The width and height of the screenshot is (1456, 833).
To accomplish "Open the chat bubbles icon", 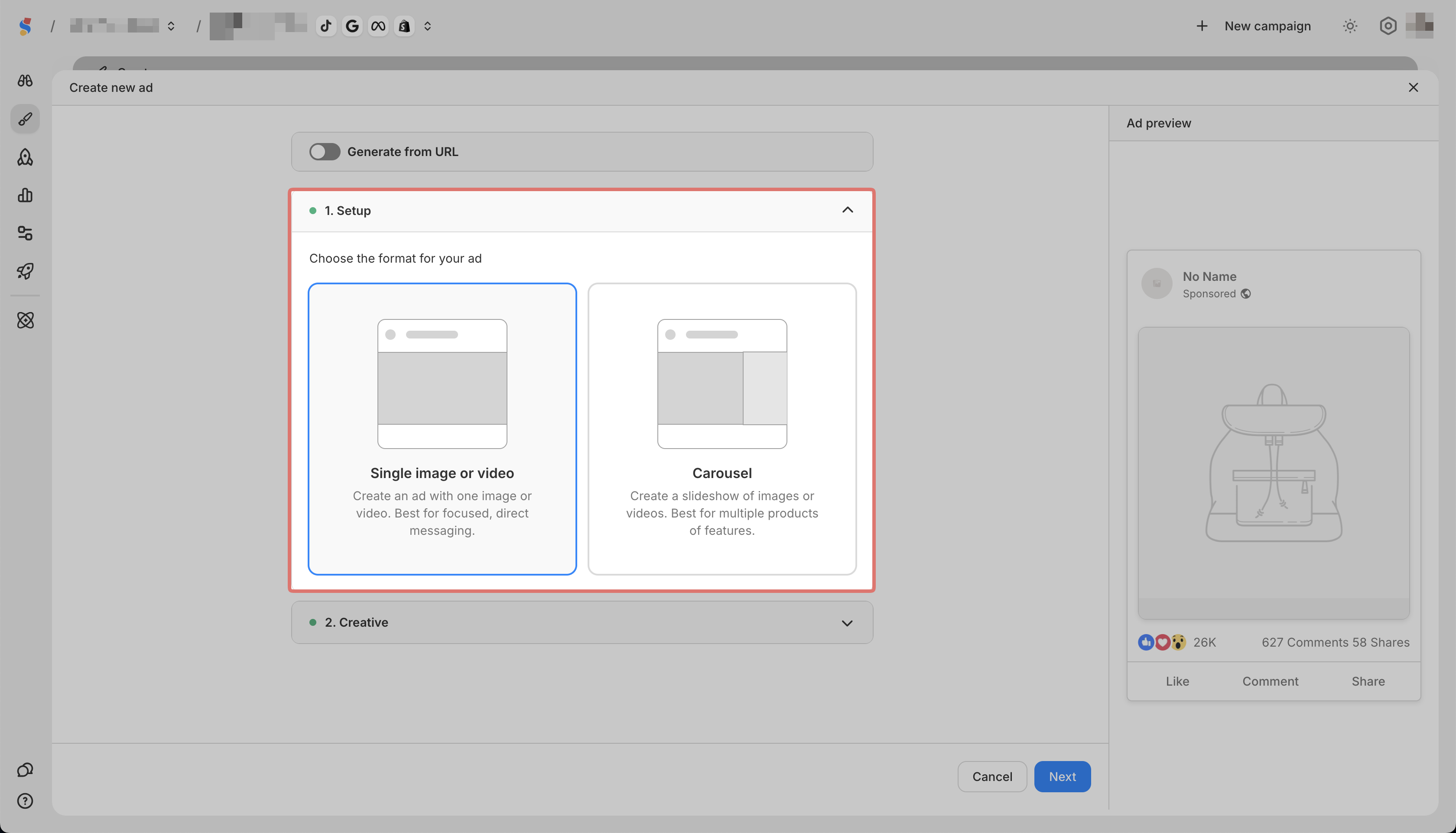I will [x=25, y=769].
